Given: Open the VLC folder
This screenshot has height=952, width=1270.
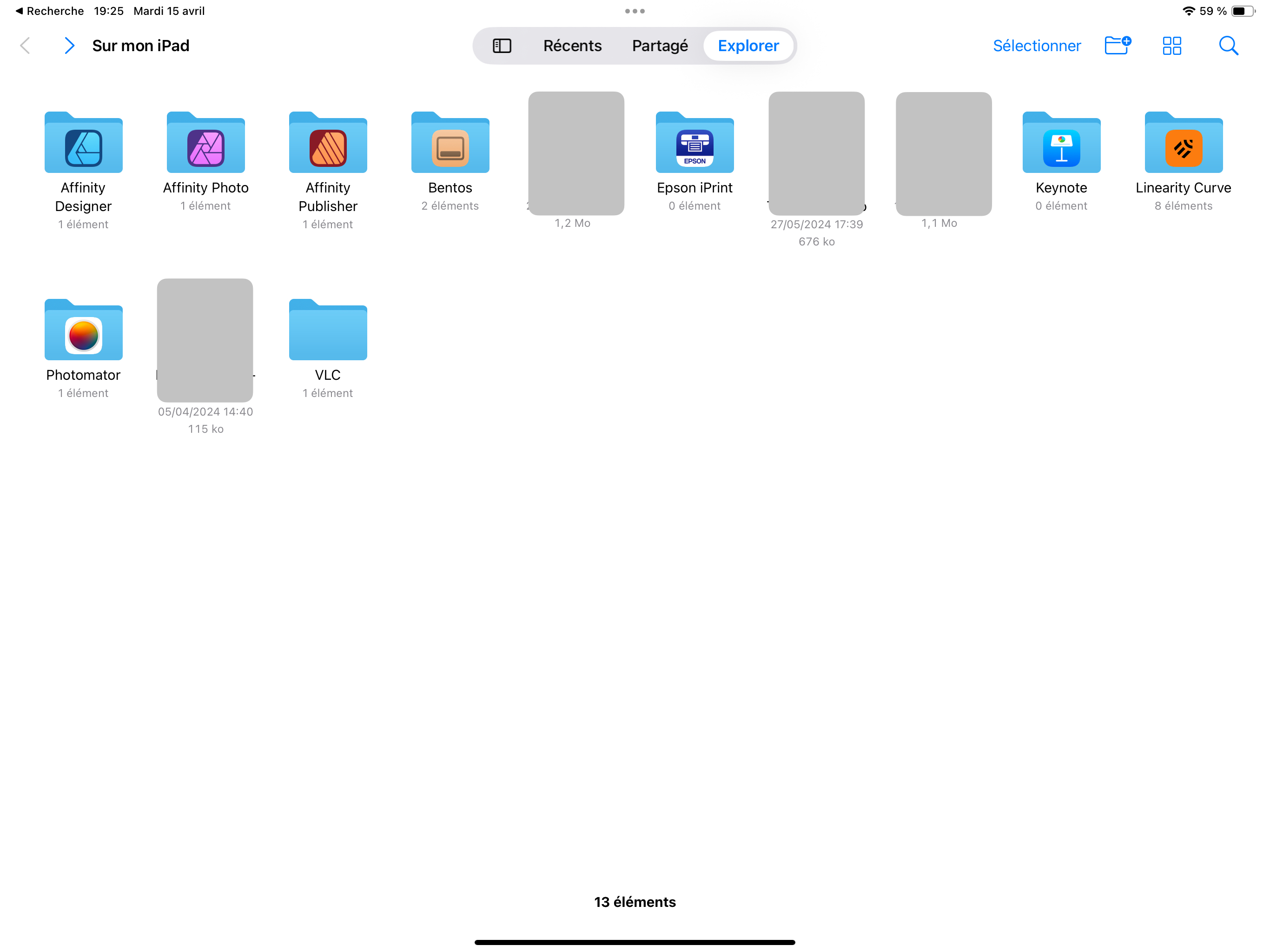Looking at the screenshot, I should pos(328,330).
